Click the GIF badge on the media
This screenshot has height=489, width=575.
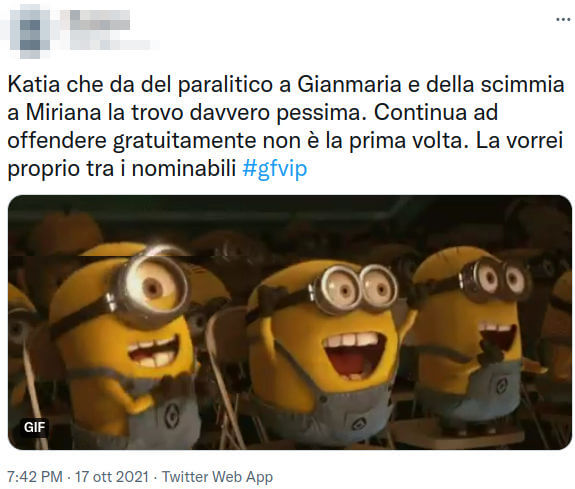[34, 427]
